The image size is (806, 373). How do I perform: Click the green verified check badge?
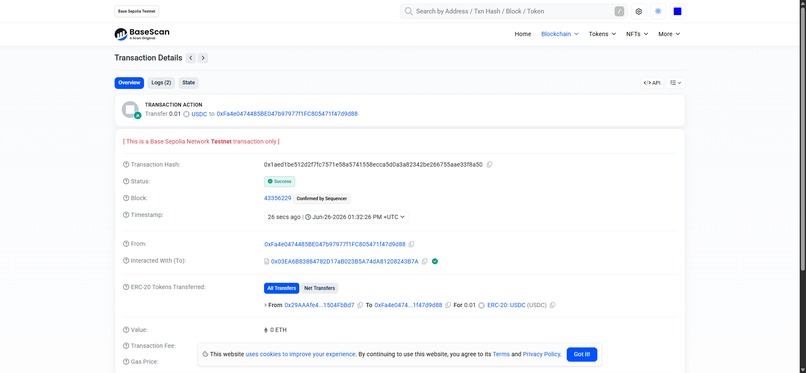[435, 262]
